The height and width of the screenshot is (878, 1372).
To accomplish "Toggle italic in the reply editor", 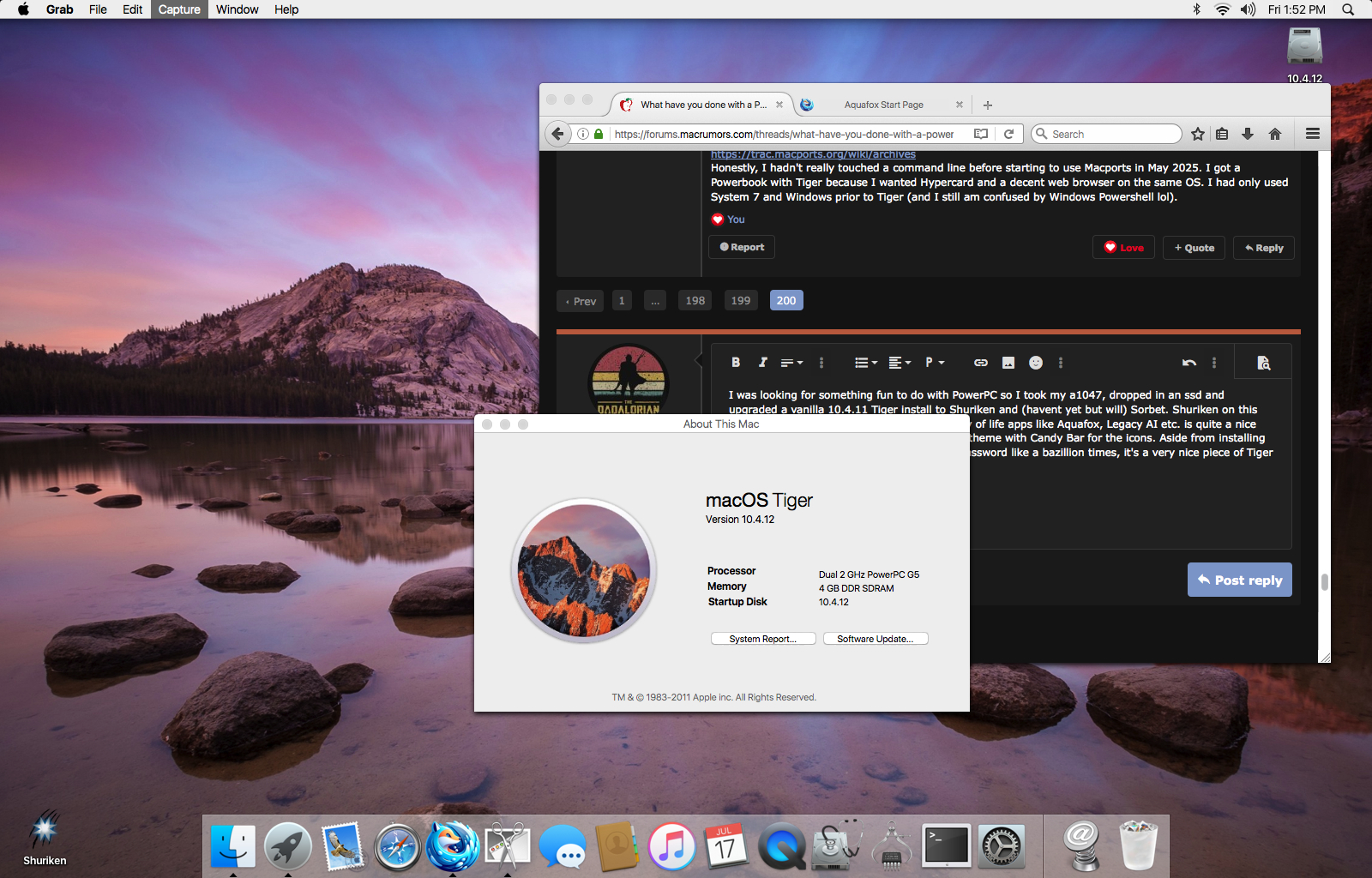I will tap(762, 363).
